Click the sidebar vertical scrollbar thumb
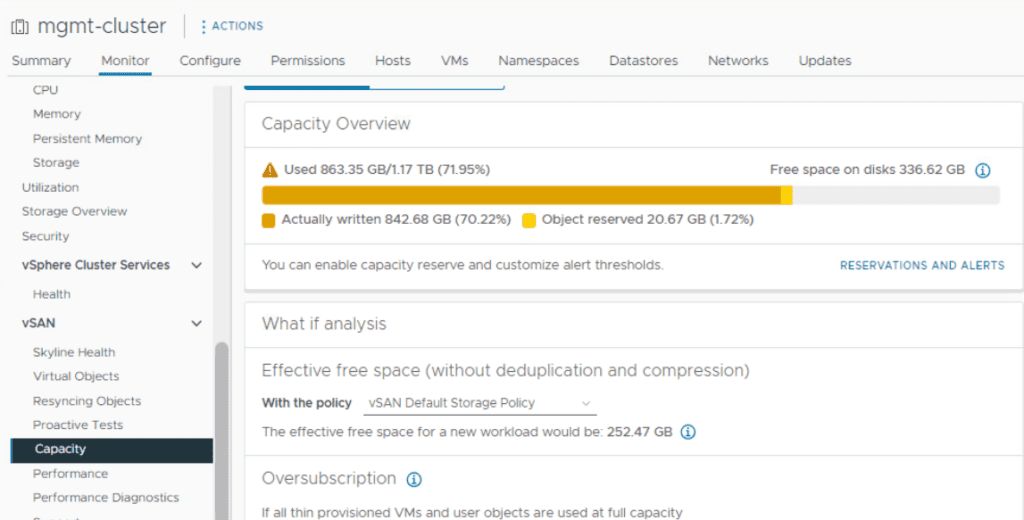The height and width of the screenshot is (520, 1024). (x=221, y=431)
